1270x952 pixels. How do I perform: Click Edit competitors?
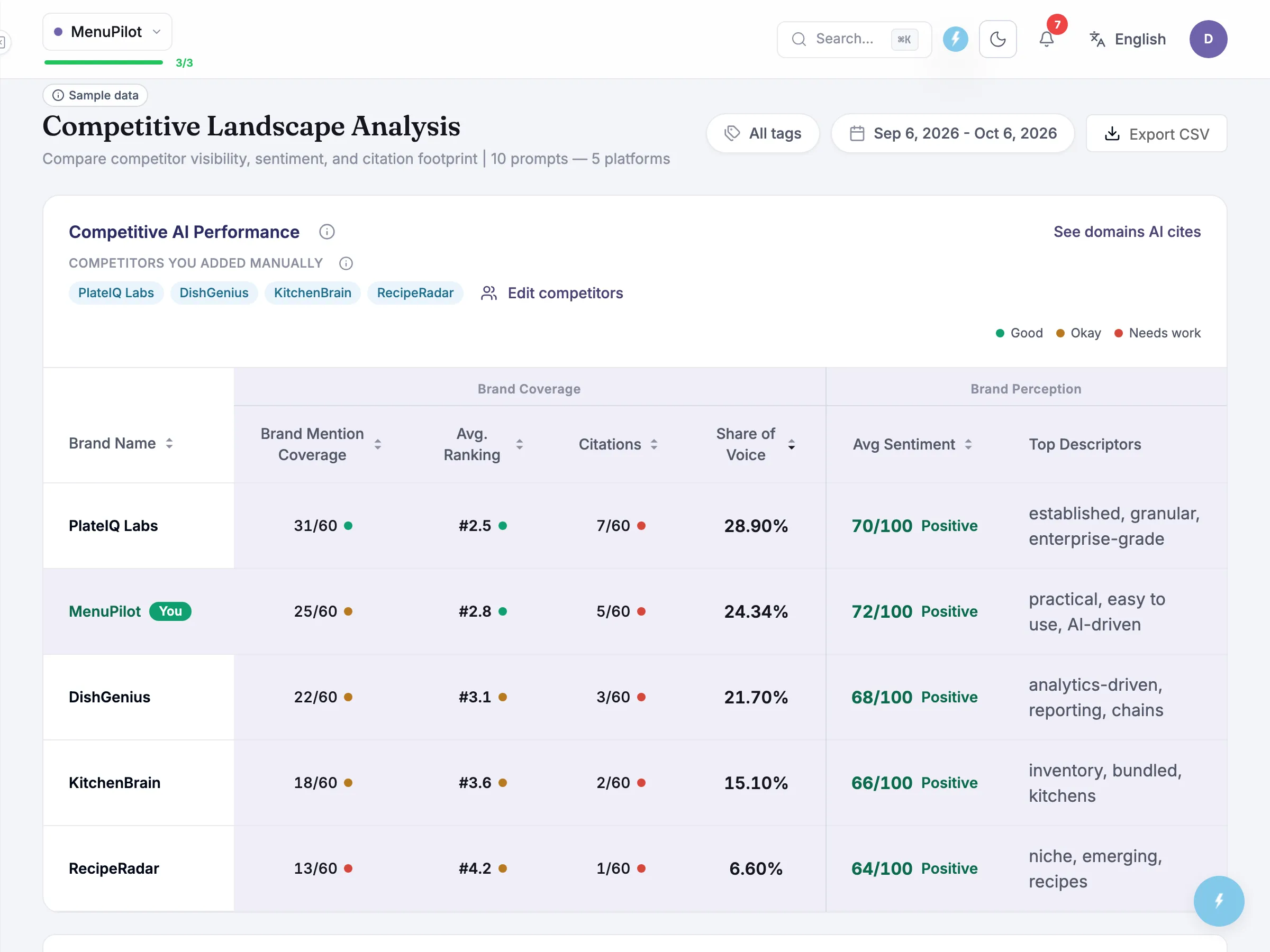click(x=552, y=293)
